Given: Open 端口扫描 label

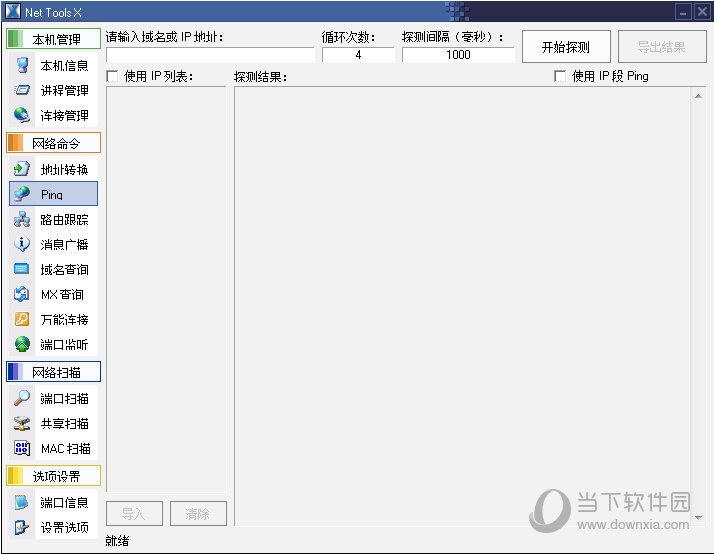Looking at the screenshot, I should (64, 398).
